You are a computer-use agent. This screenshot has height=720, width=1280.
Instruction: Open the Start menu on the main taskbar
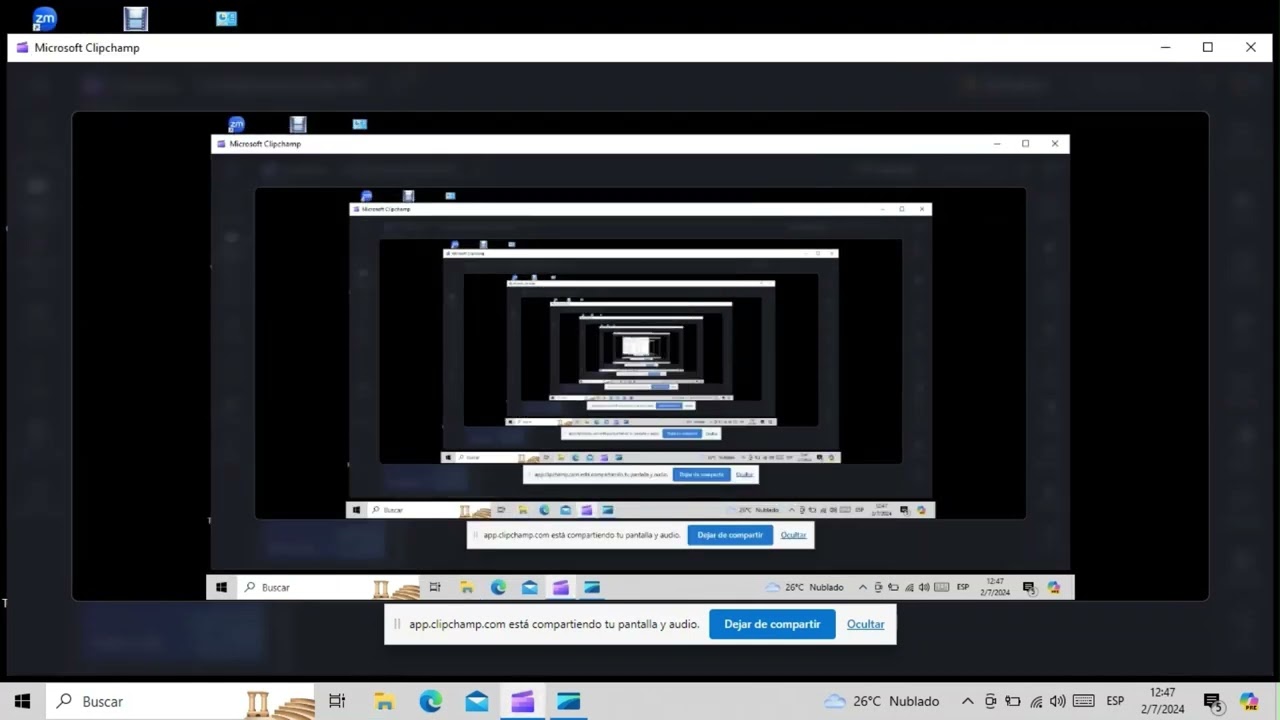[x=22, y=701]
